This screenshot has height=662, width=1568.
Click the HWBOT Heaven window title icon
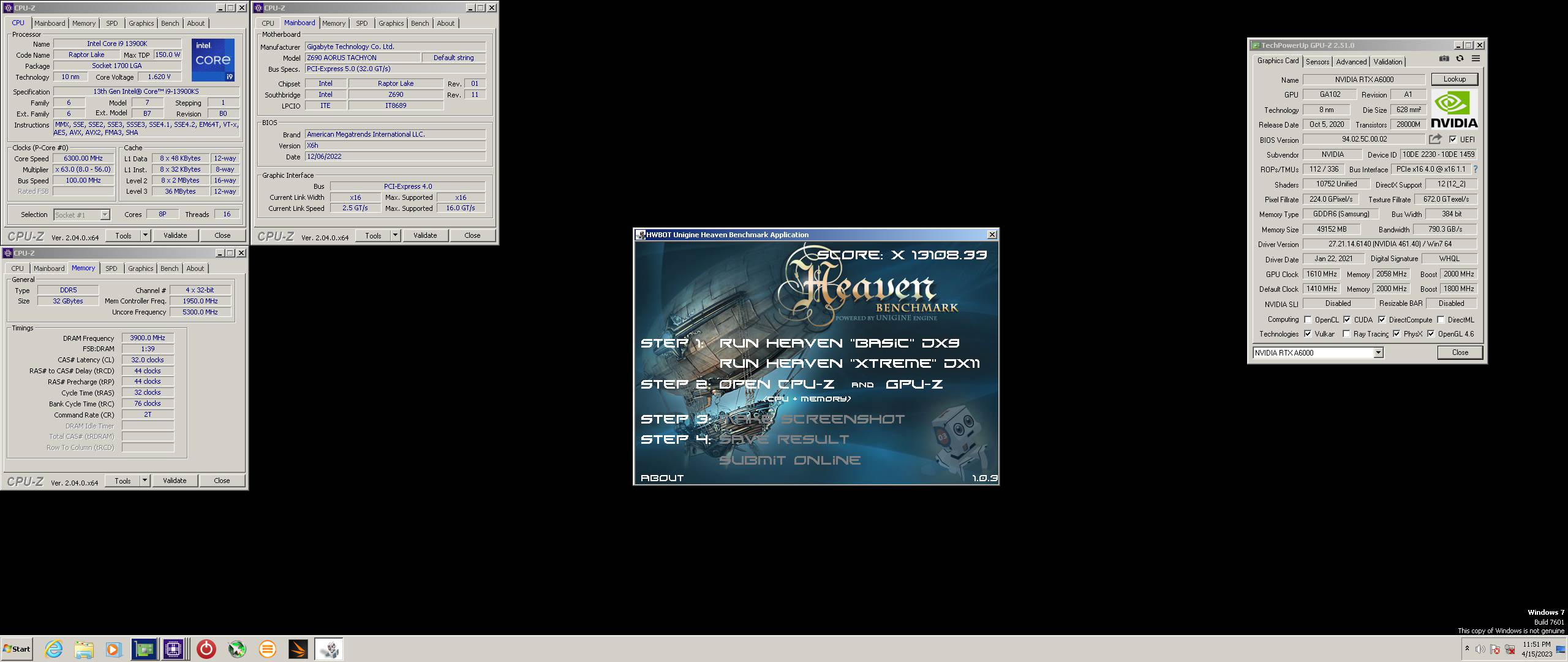(641, 235)
